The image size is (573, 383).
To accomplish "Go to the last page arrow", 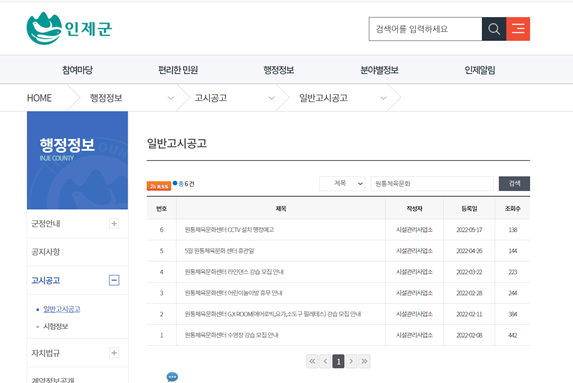I will point(364,361).
